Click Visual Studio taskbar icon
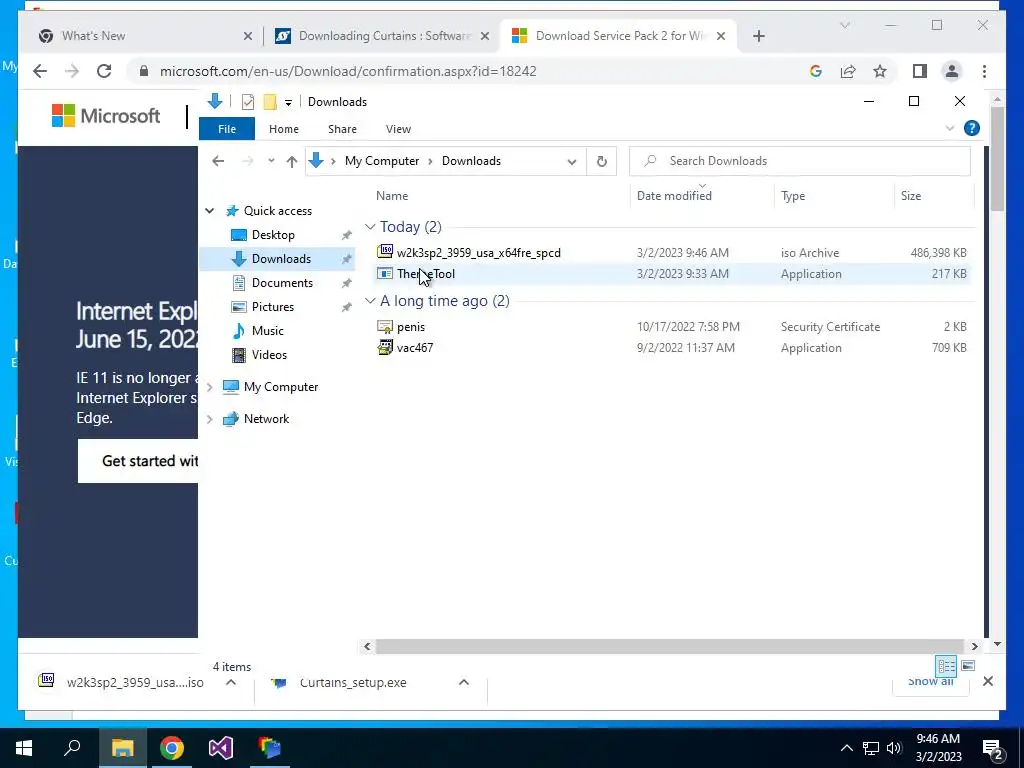1024x768 pixels. 221,748
